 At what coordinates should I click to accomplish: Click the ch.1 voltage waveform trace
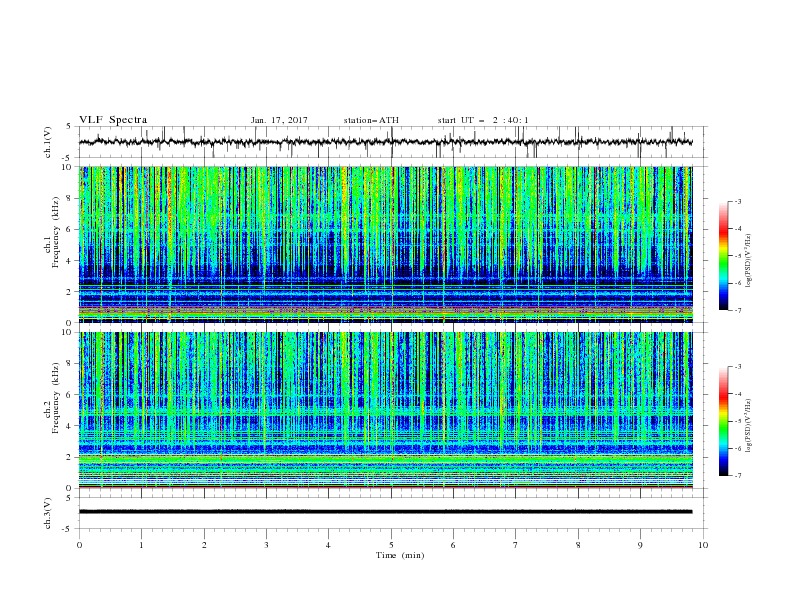click(386, 142)
